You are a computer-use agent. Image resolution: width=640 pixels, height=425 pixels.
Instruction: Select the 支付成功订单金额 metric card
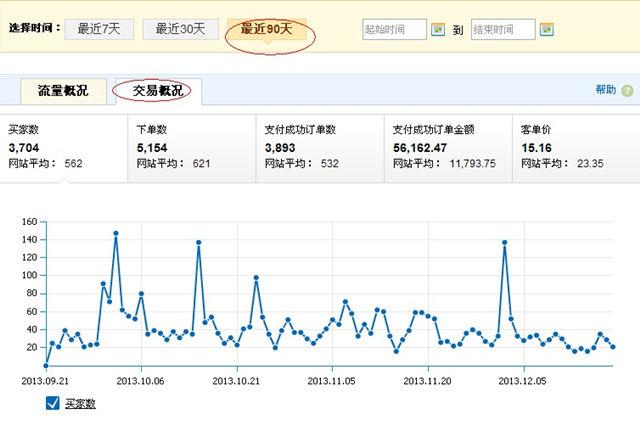tap(448, 148)
